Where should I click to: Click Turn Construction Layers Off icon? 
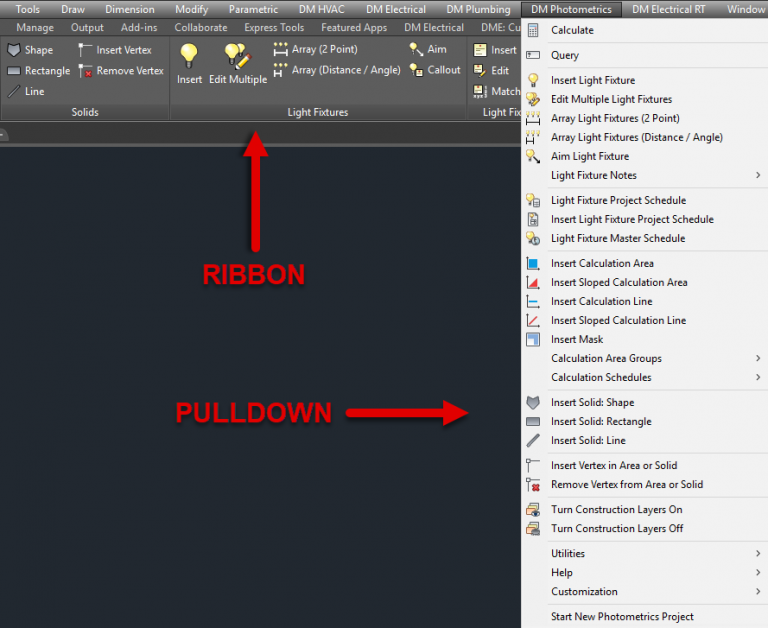point(533,529)
